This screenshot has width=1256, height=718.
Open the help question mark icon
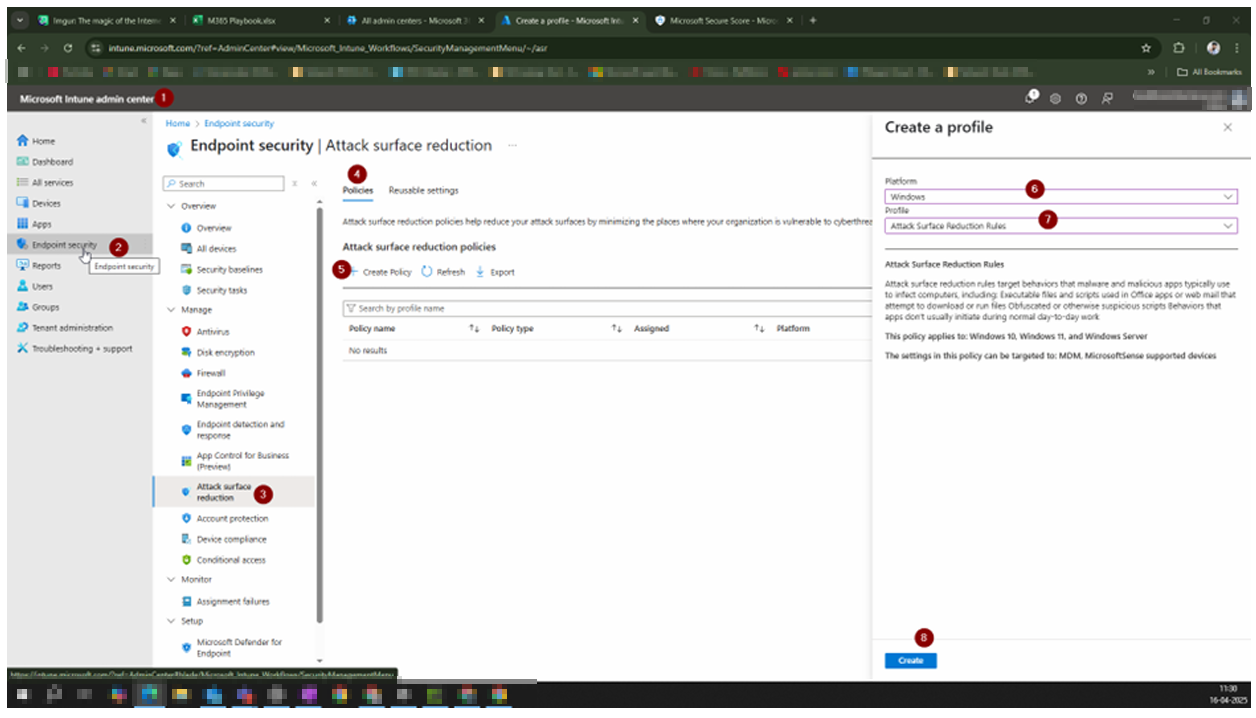pos(1081,99)
